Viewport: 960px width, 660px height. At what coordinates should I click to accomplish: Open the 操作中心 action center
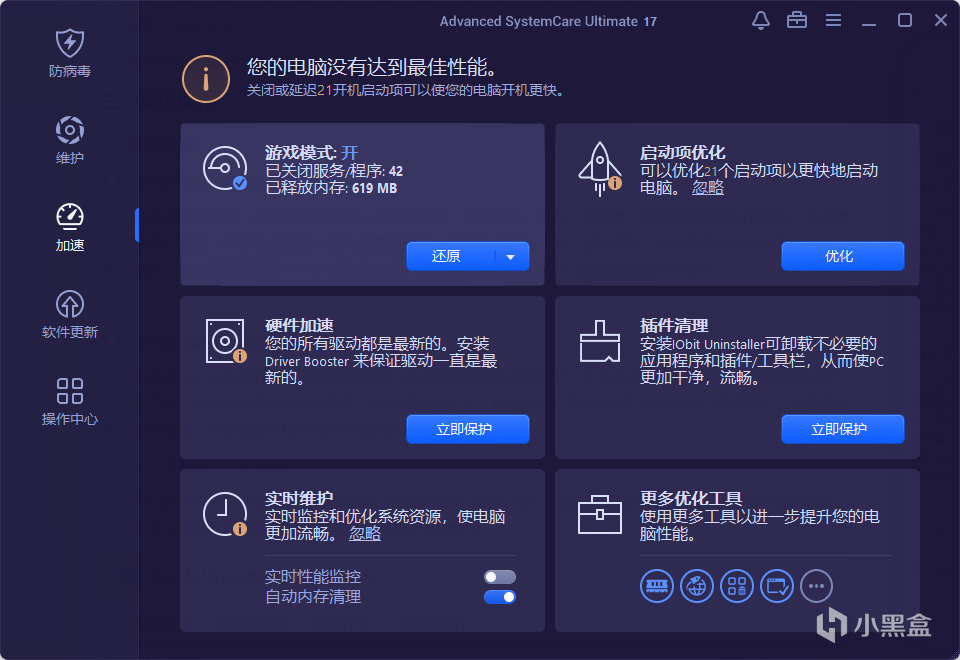pos(70,402)
